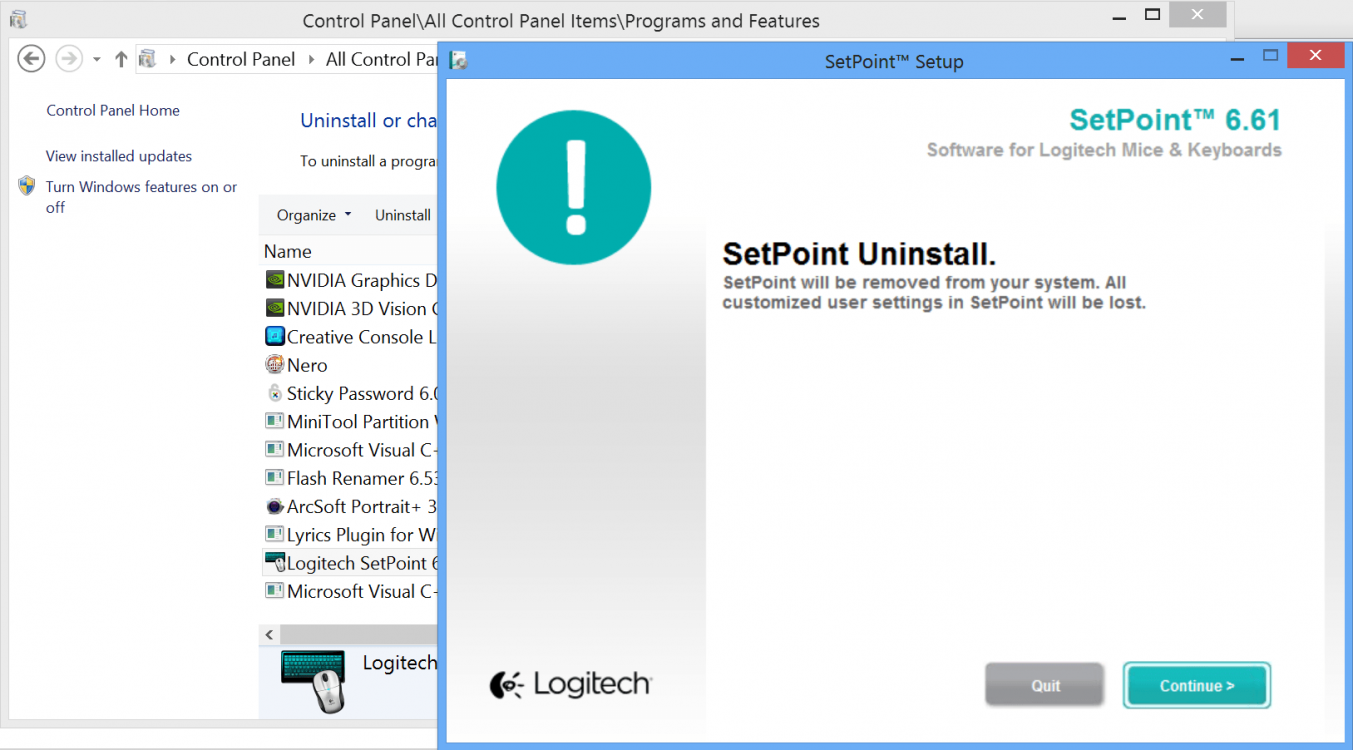Click the Logitech SetPoint icon in list
This screenshot has width=1353, height=750.
(277, 562)
